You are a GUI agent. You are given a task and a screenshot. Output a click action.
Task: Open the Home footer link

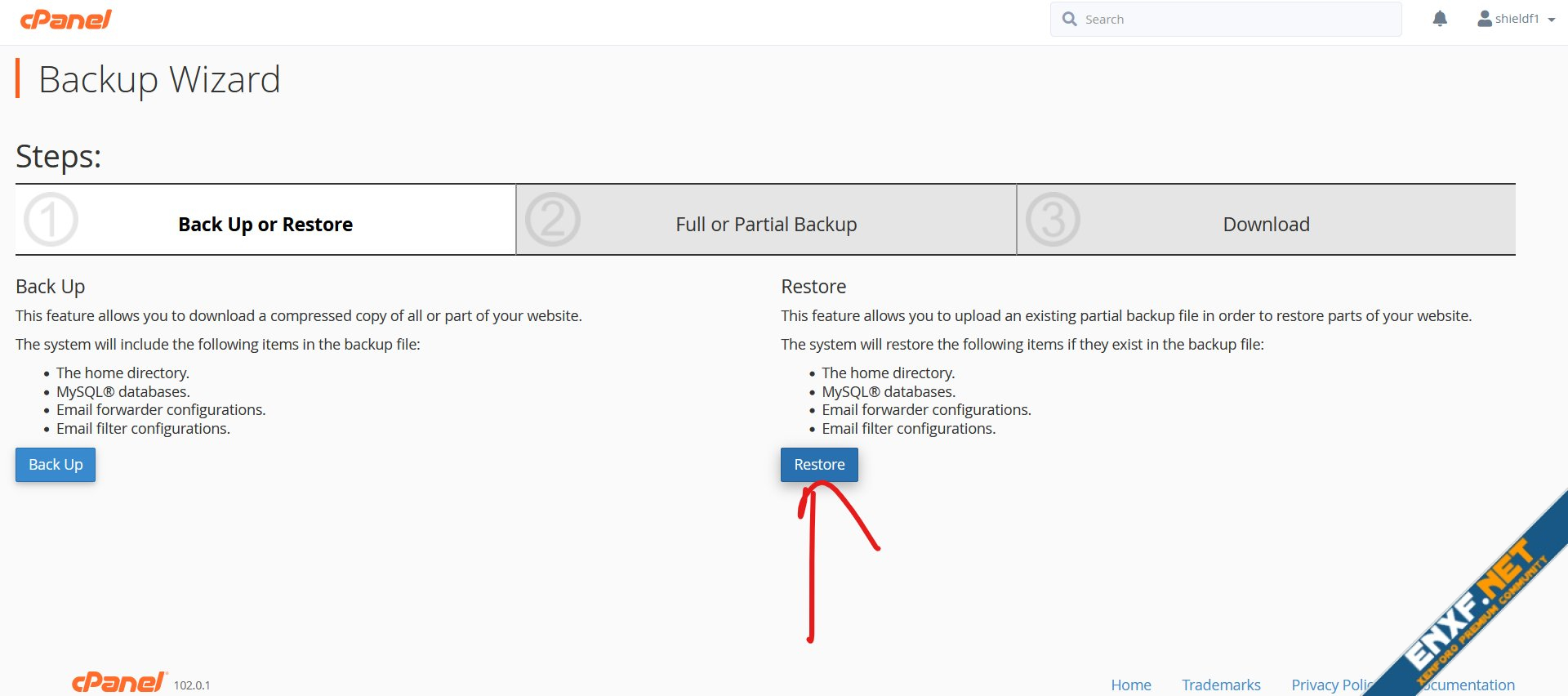pyautogui.click(x=1130, y=685)
